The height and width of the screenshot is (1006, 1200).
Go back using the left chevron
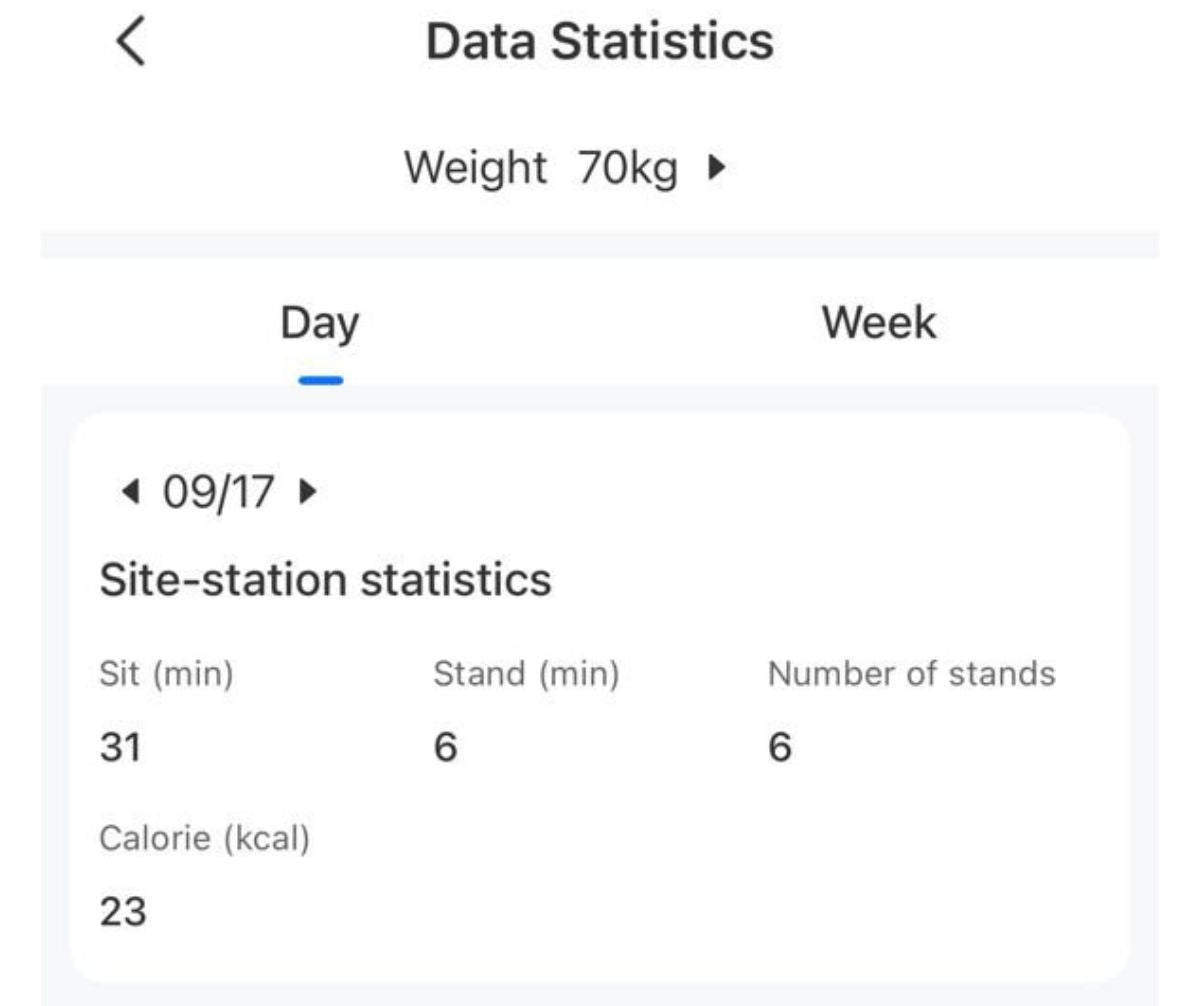coord(131,43)
